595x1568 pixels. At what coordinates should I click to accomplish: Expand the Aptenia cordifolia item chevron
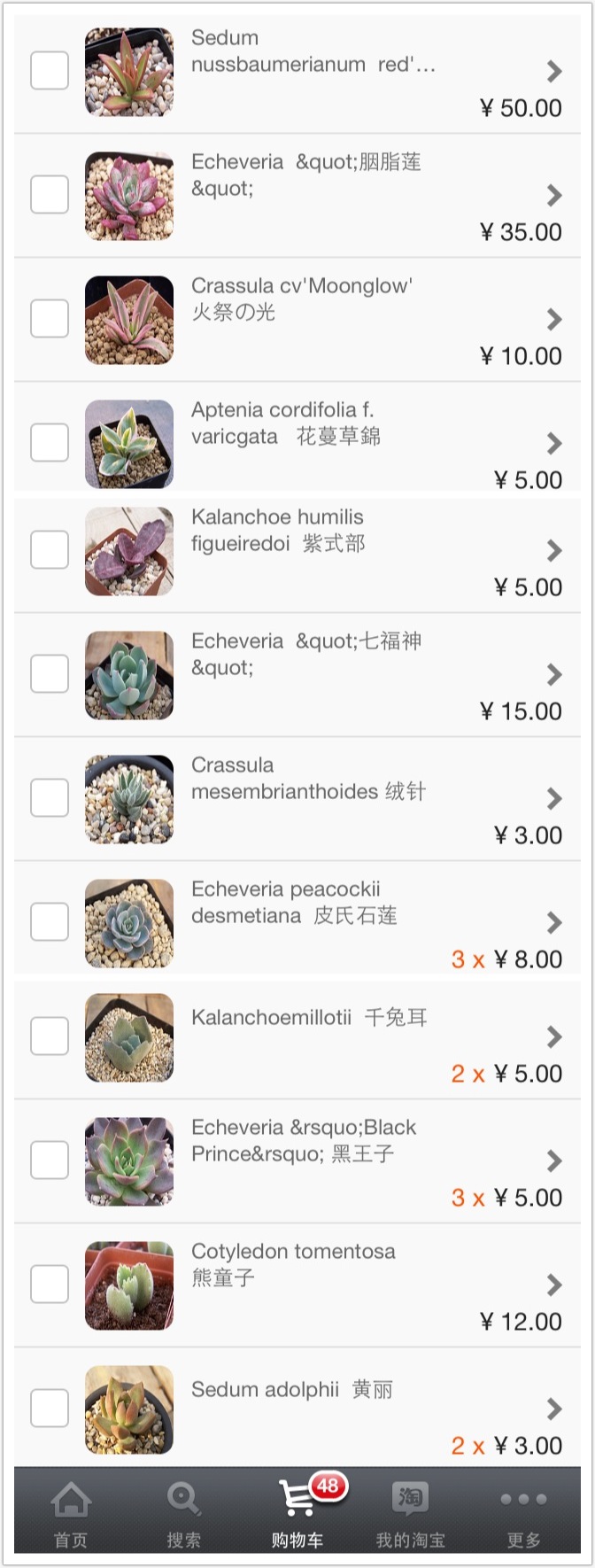(x=554, y=443)
